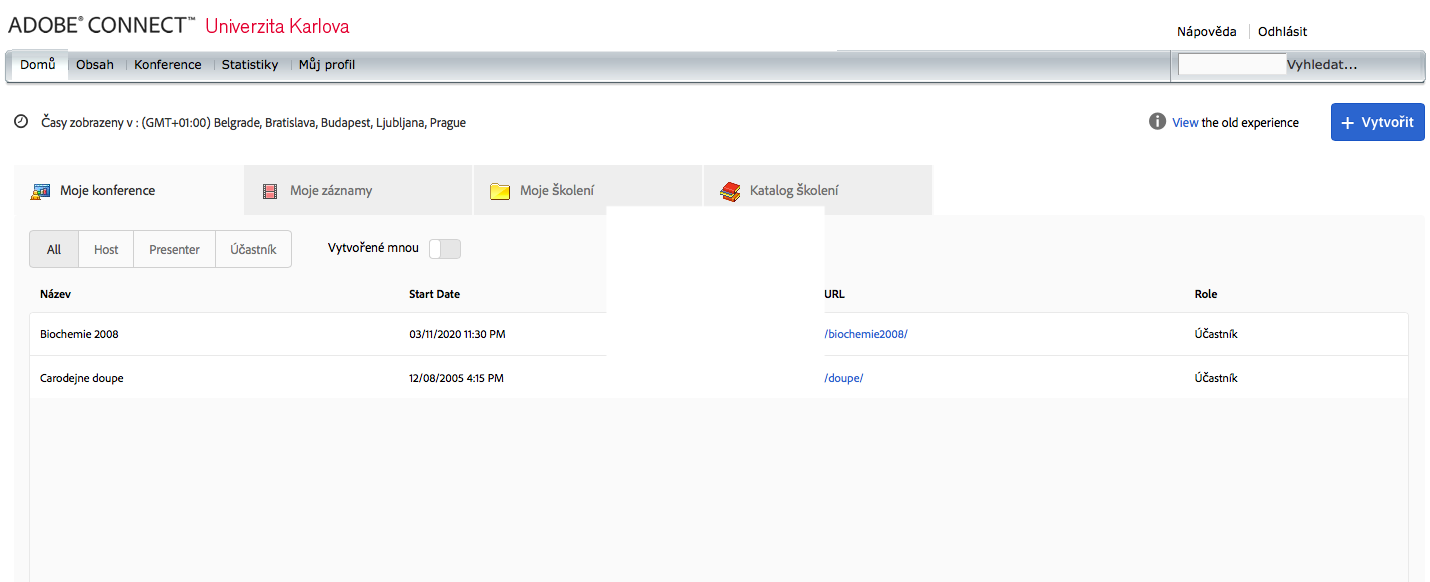This screenshot has height=582, width=1430.
Task: Open Můj profil page
Action: 327,65
